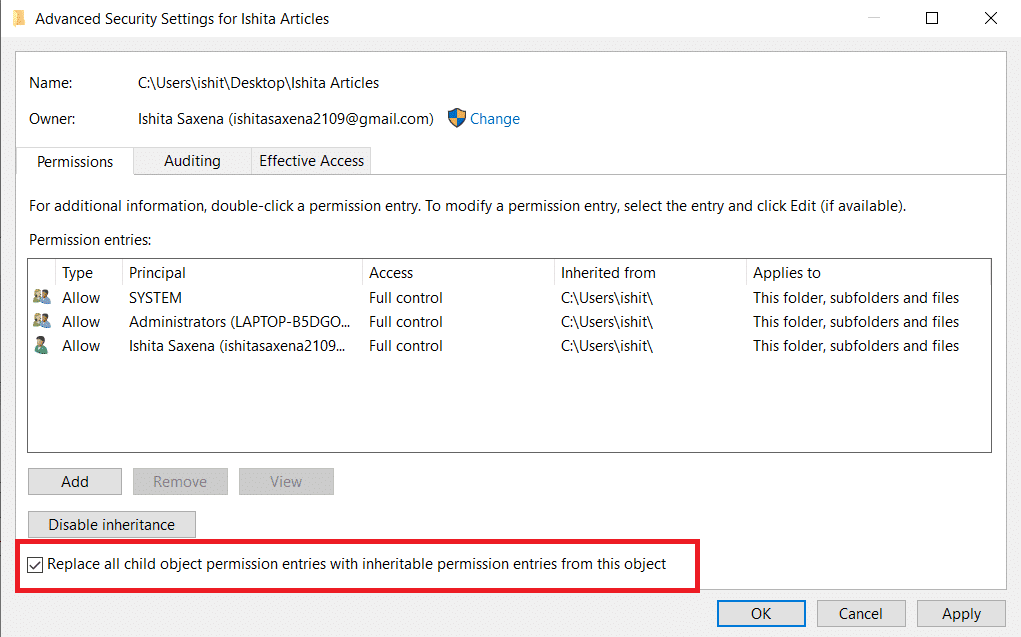Click the shield icon next to Change
Image resolution: width=1021 pixels, height=637 pixels.
coord(456,118)
